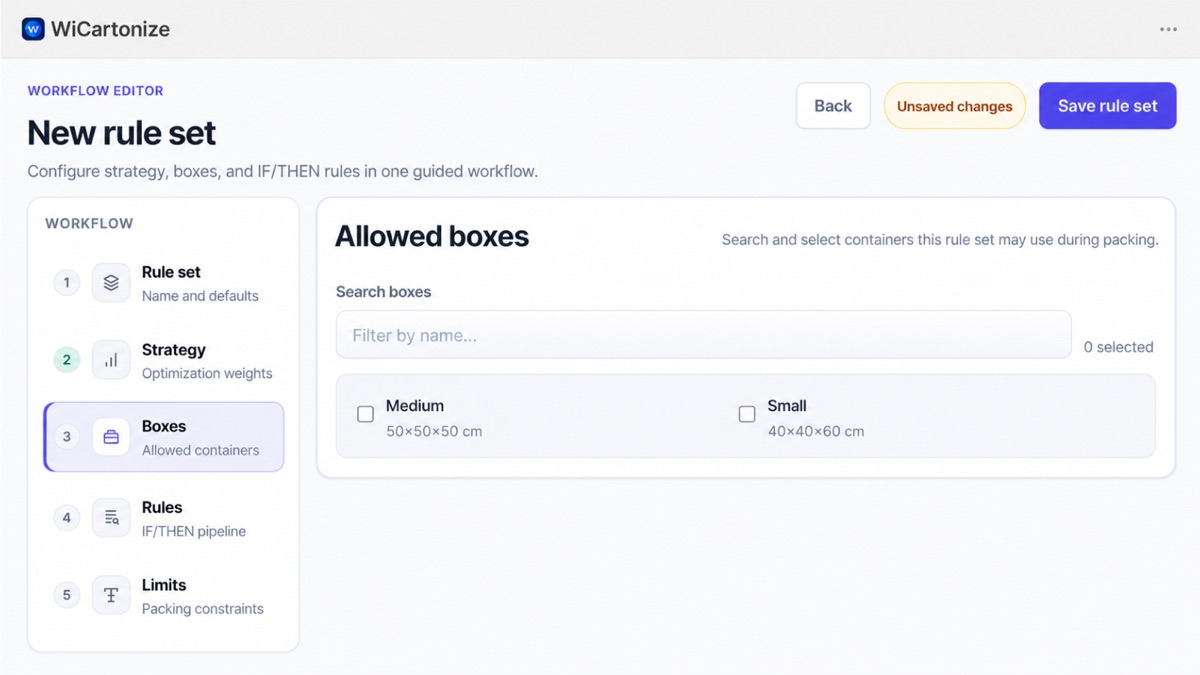The image size is (1200, 675).
Task: Open the Boxes workflow step
Action: (164, 437)
